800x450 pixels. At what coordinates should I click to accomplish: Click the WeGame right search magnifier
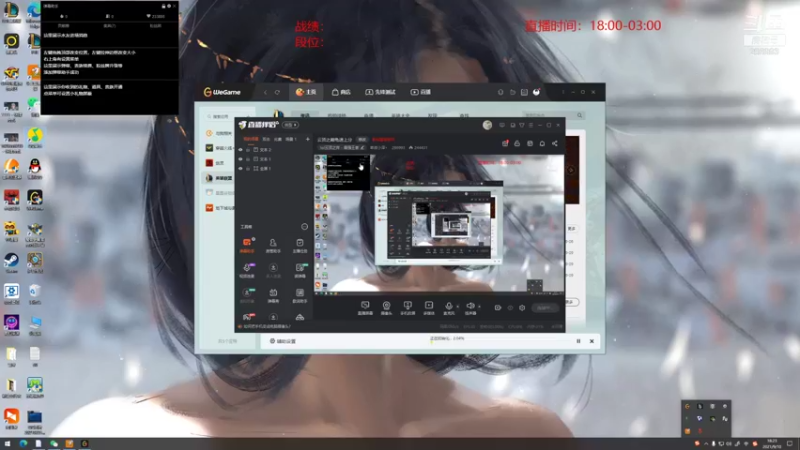click(x=580, y=115)
